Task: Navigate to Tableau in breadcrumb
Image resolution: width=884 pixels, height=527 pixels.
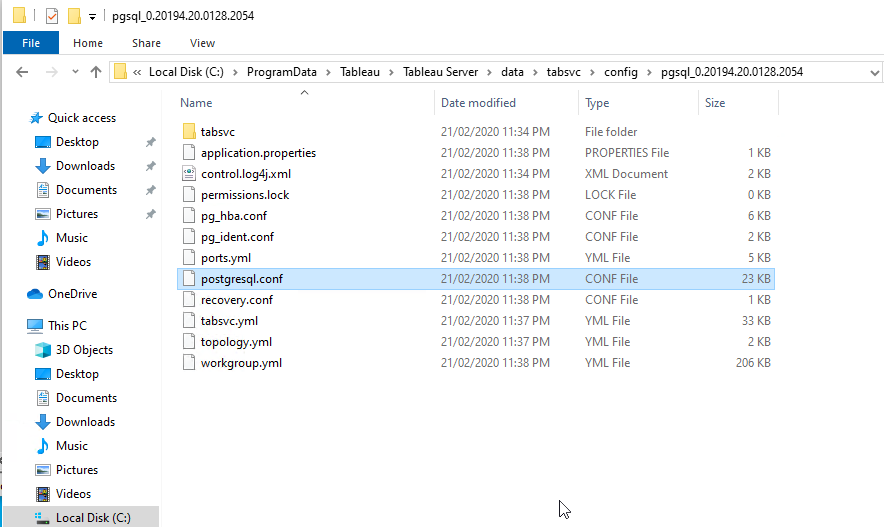Action: (x=360, y=72)
